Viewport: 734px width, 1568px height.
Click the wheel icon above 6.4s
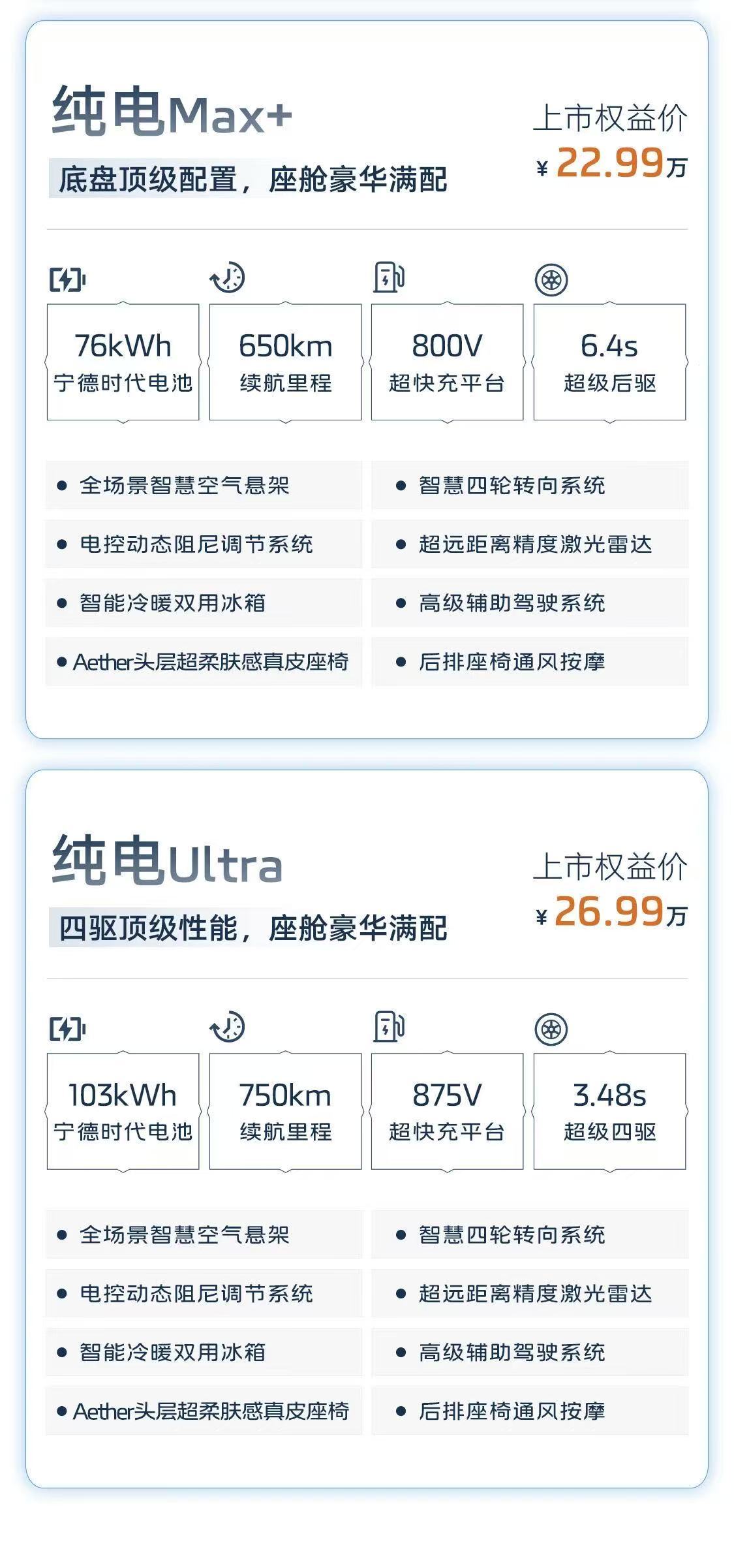(x=551, y=280)
